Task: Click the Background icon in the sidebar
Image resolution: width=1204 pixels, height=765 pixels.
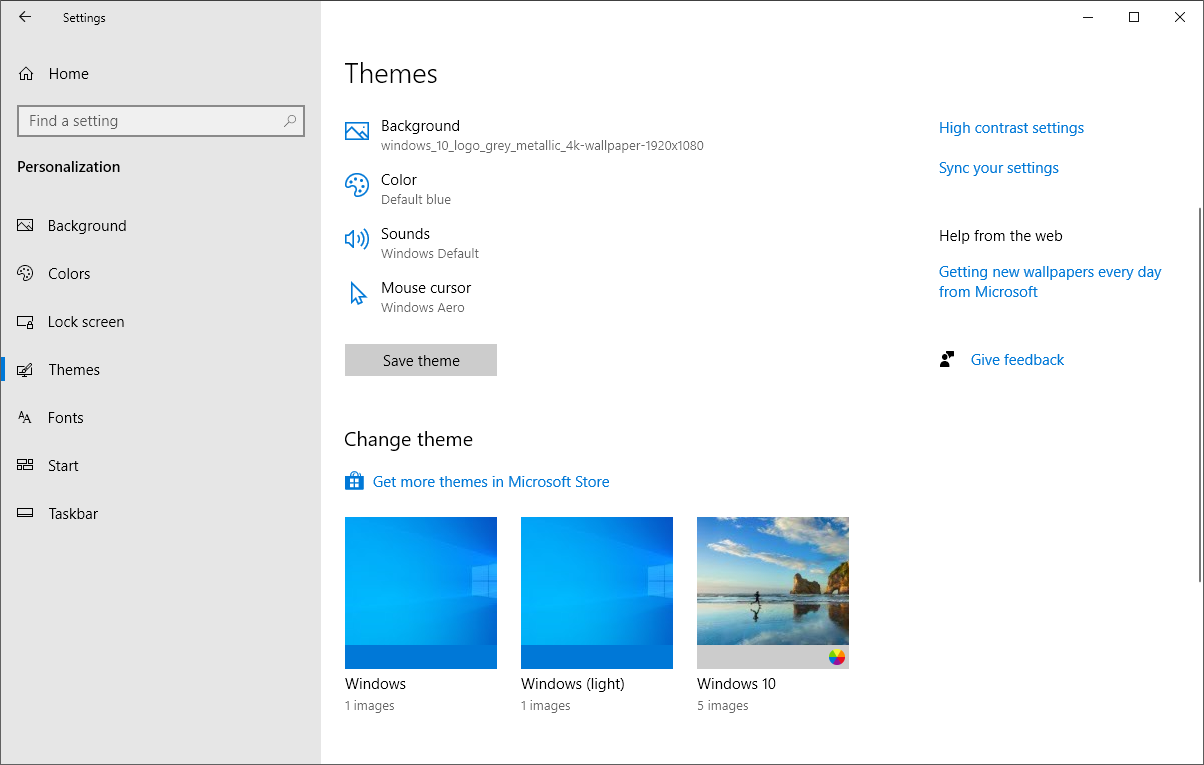Action: [25, 225]
